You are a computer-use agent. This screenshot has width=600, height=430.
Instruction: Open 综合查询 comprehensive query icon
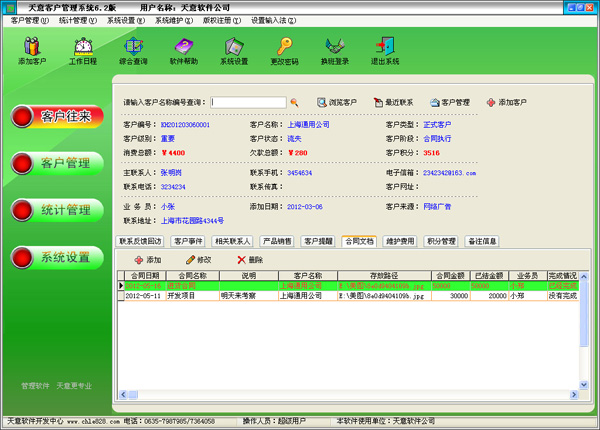[133, 49]
